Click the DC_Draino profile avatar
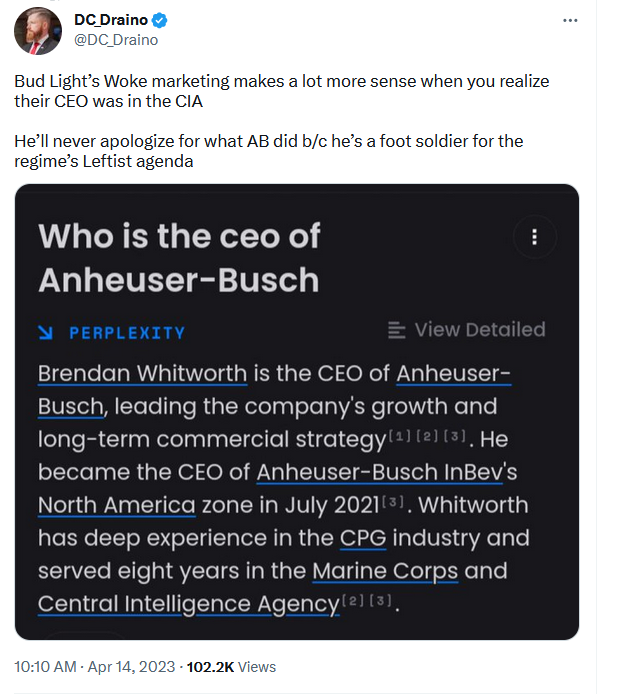 point(38,31)
